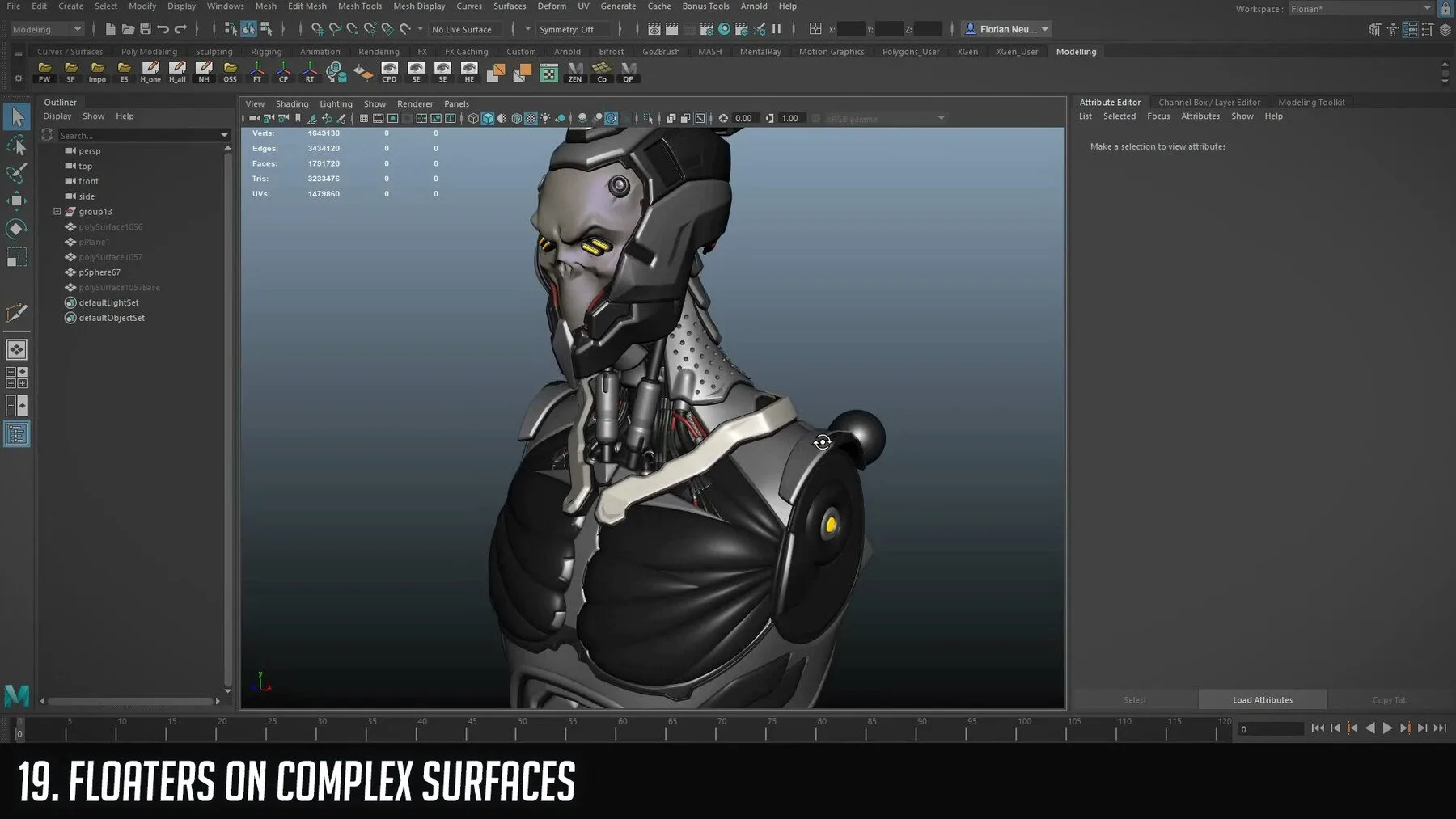
Task: Click the OSS shelf folder icon
Action: pyautogui.click(x=231, y=72)
